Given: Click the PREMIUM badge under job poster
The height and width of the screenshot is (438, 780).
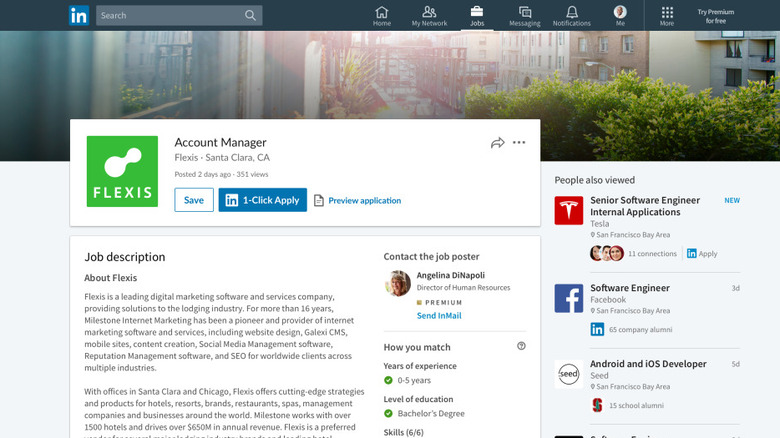Looking at the screenshot, I should pos(439,303).
